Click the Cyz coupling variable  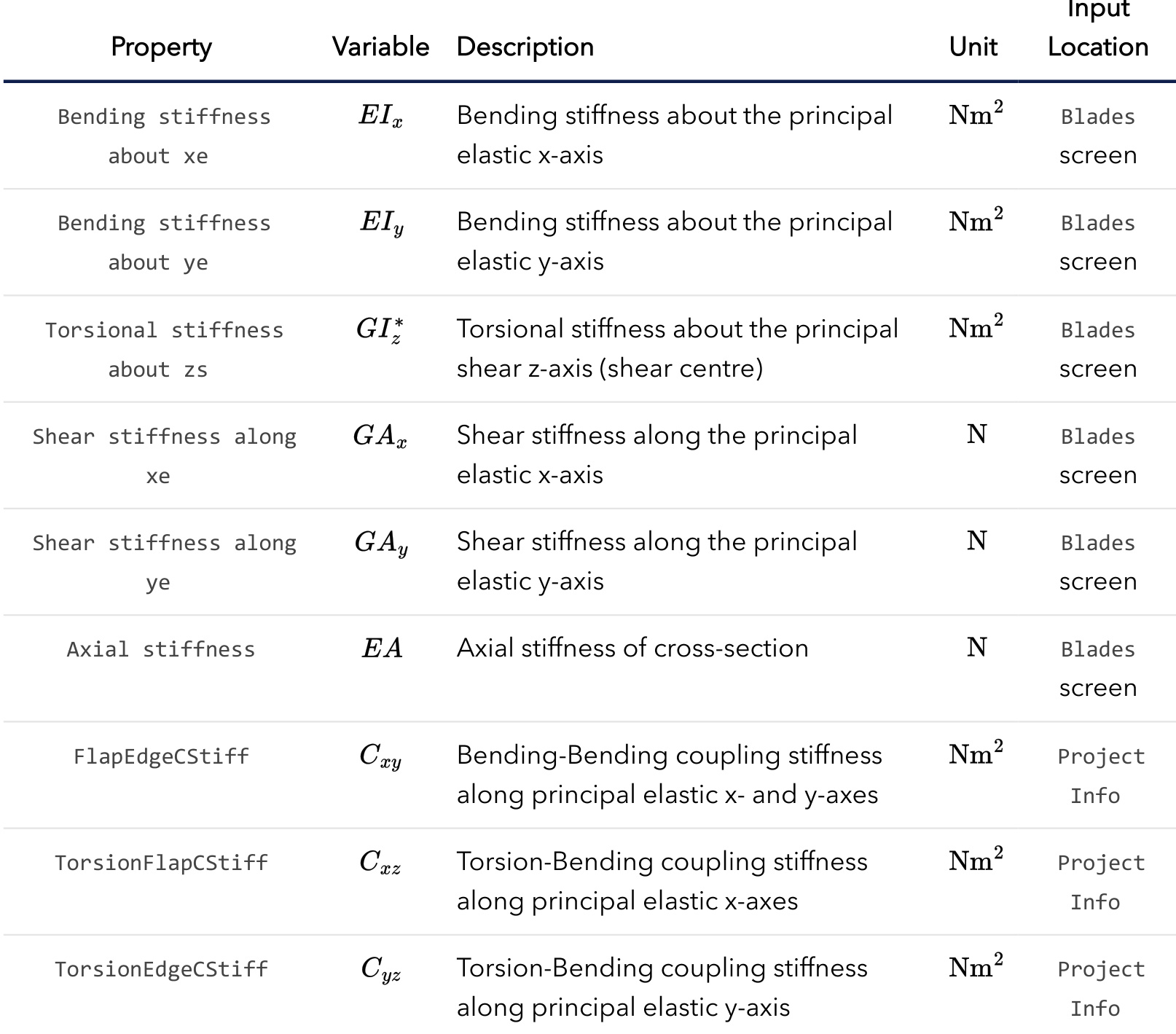pyautogui.click(x=380, y=968)
